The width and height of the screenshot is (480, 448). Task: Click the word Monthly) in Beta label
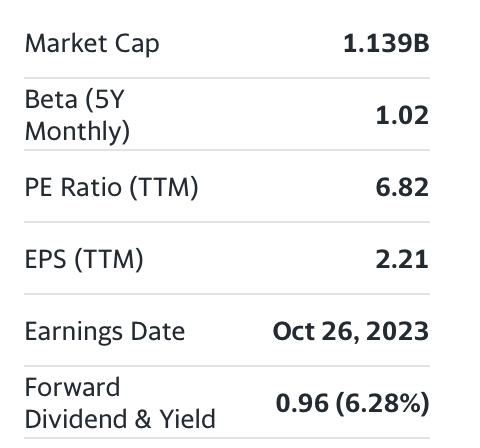[77, 131]
